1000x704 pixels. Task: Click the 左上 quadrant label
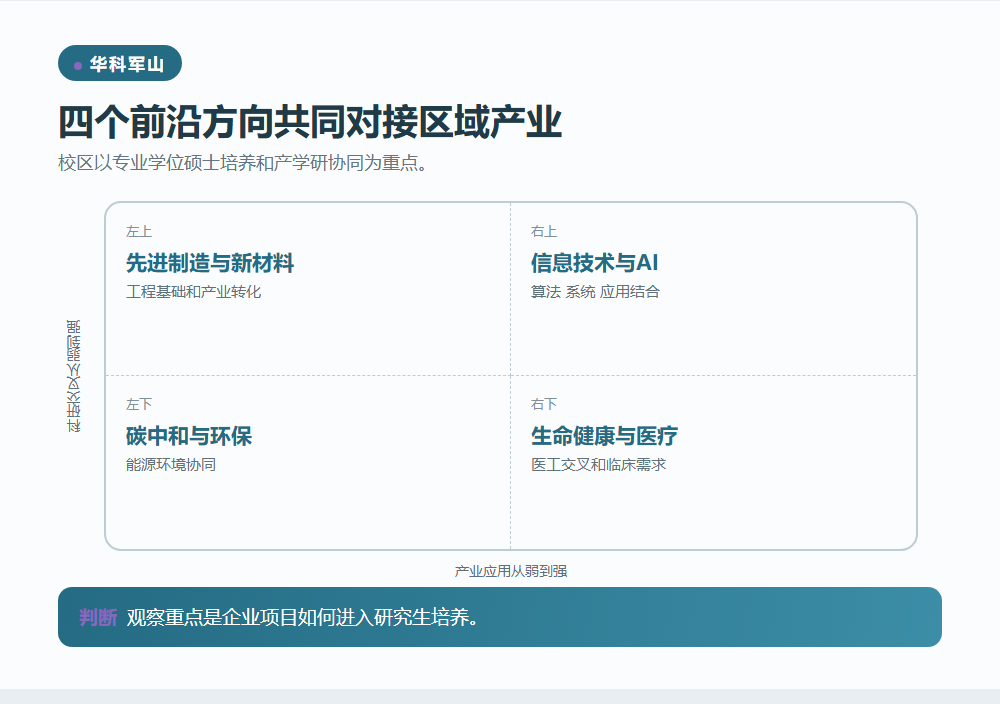tap(139, 231)
